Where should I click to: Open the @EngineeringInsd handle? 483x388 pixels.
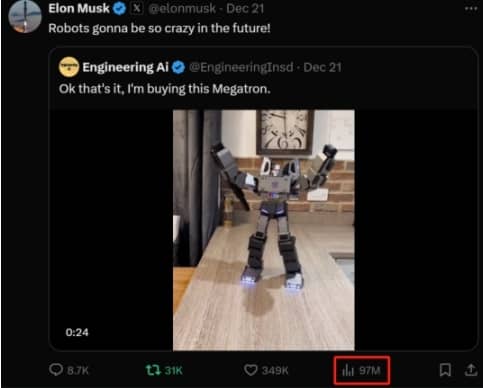[241, 67]
